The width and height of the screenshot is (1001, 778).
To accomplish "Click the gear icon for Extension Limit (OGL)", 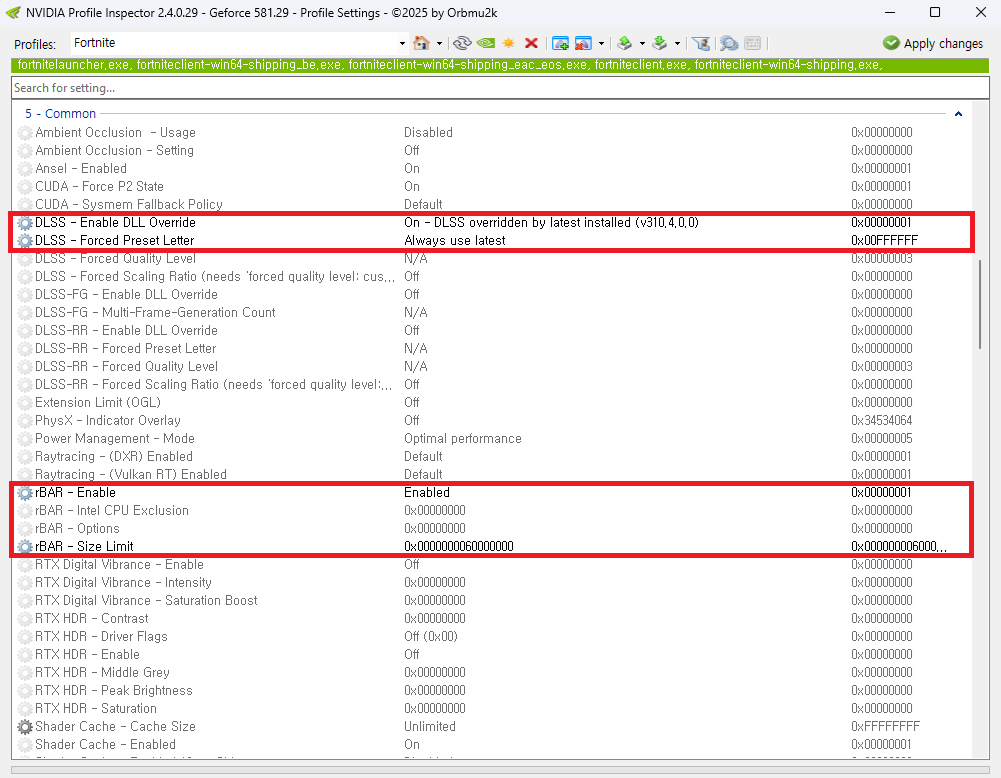I will (25, 403).
